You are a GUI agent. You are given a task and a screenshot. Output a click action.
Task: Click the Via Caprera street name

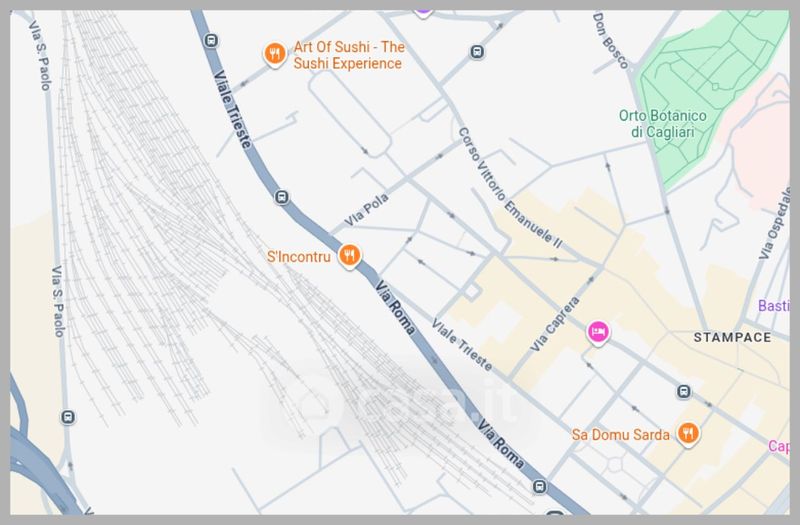pyautogui.click(x=555, y=324)
